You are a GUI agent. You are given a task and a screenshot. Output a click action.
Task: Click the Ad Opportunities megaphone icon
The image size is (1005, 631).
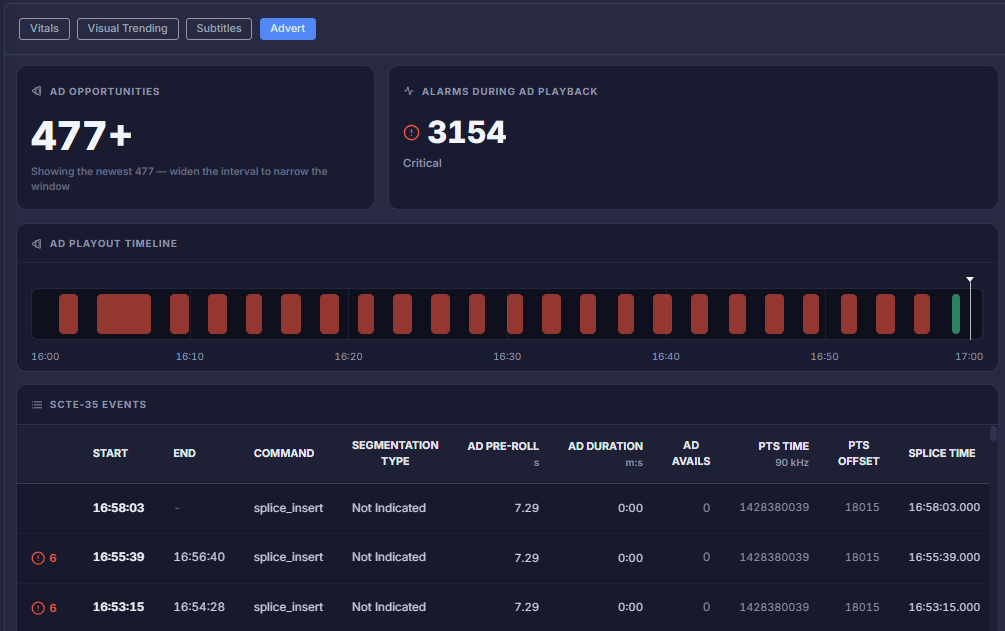pyautogui.click(x=37, y=91)
